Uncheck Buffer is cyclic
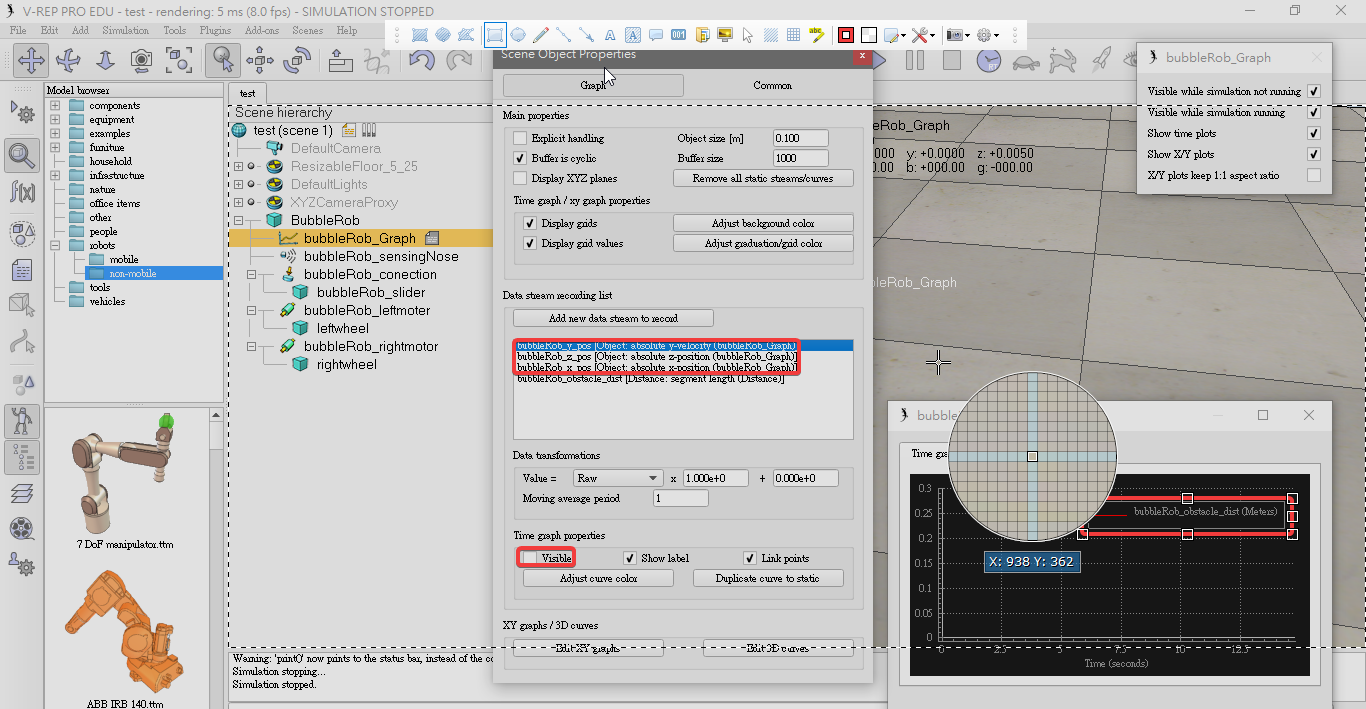Image resolution: width=1366 pixels, height=709 pixels. coord(520,158)
